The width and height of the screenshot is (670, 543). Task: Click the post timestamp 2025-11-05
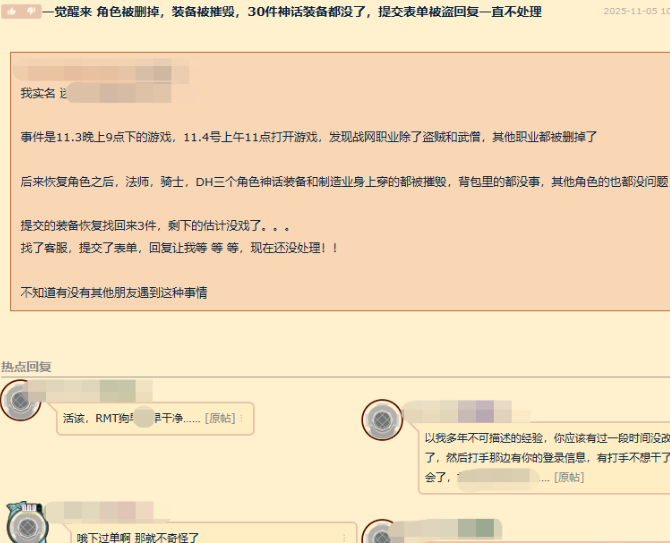(x=636, y=12)
